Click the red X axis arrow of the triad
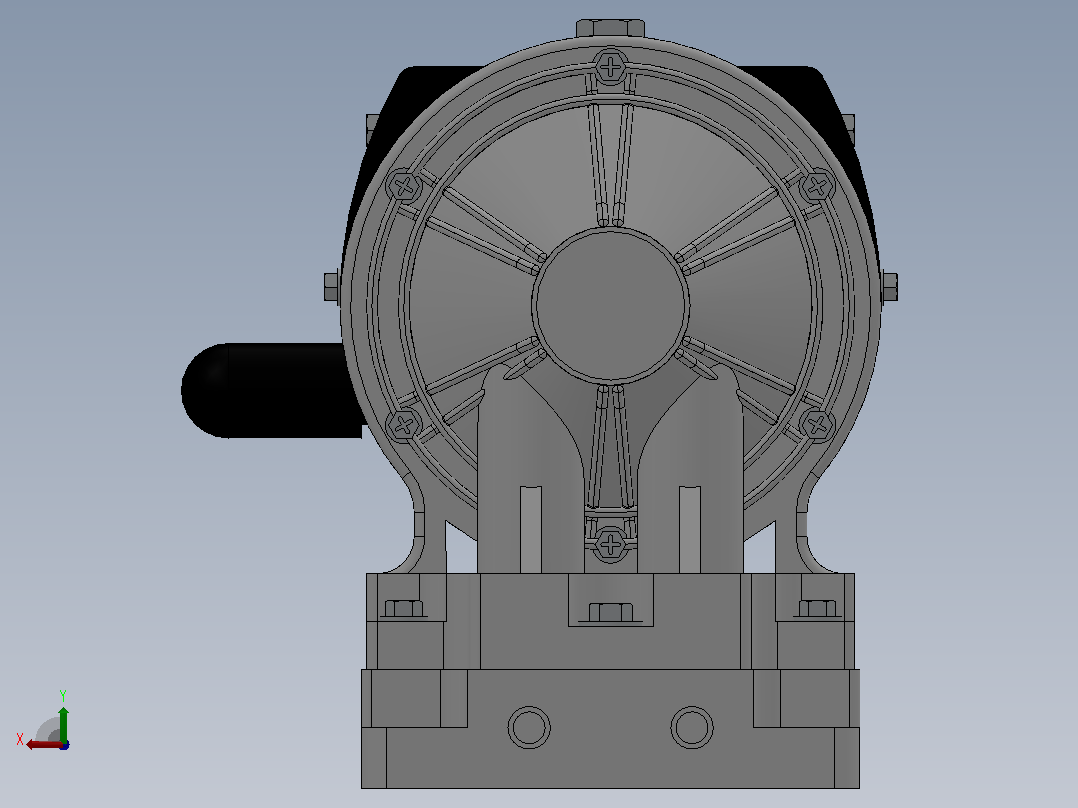 [43, 744]
